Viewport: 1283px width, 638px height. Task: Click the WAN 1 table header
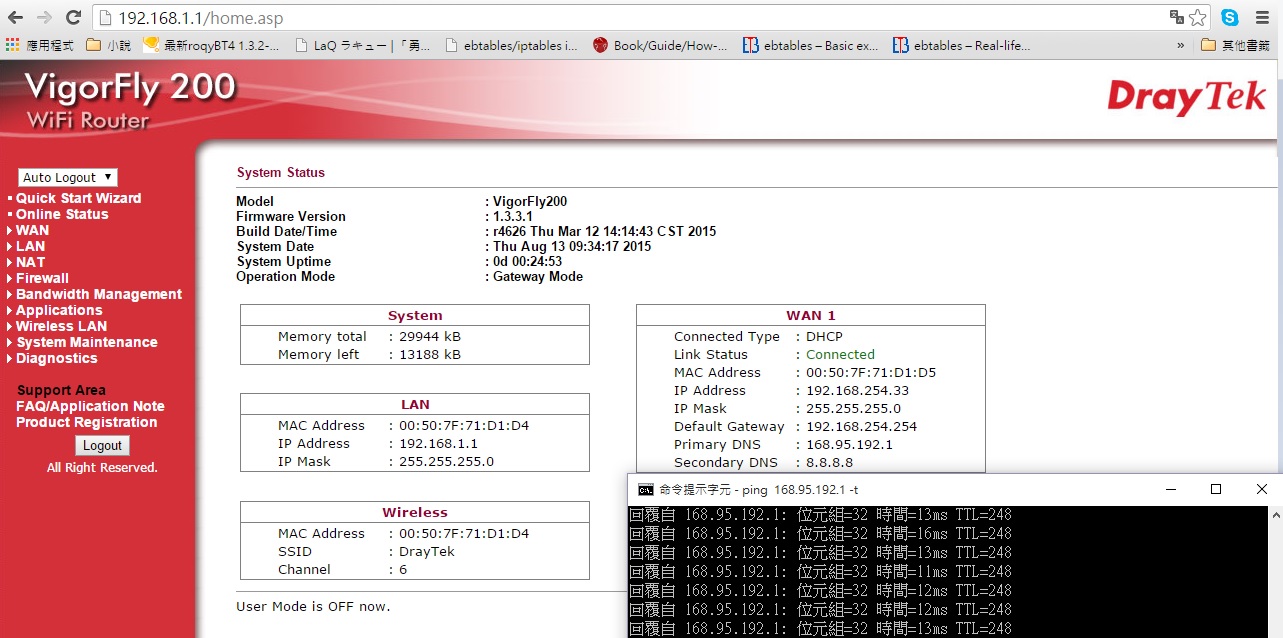tap(811, 315)
